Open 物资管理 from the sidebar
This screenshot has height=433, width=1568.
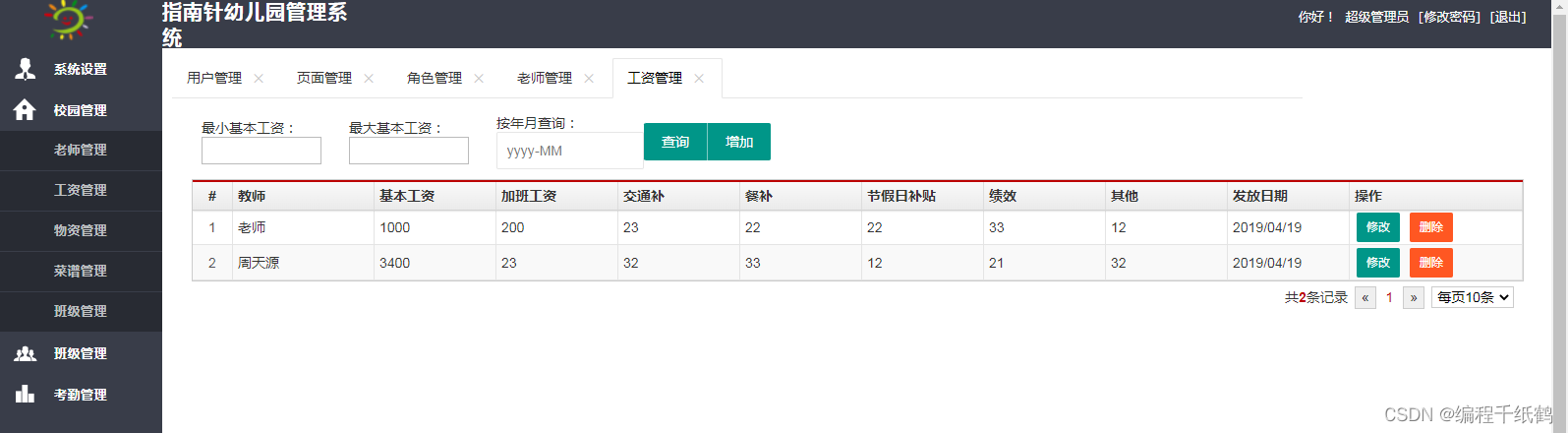click(81, 231)
